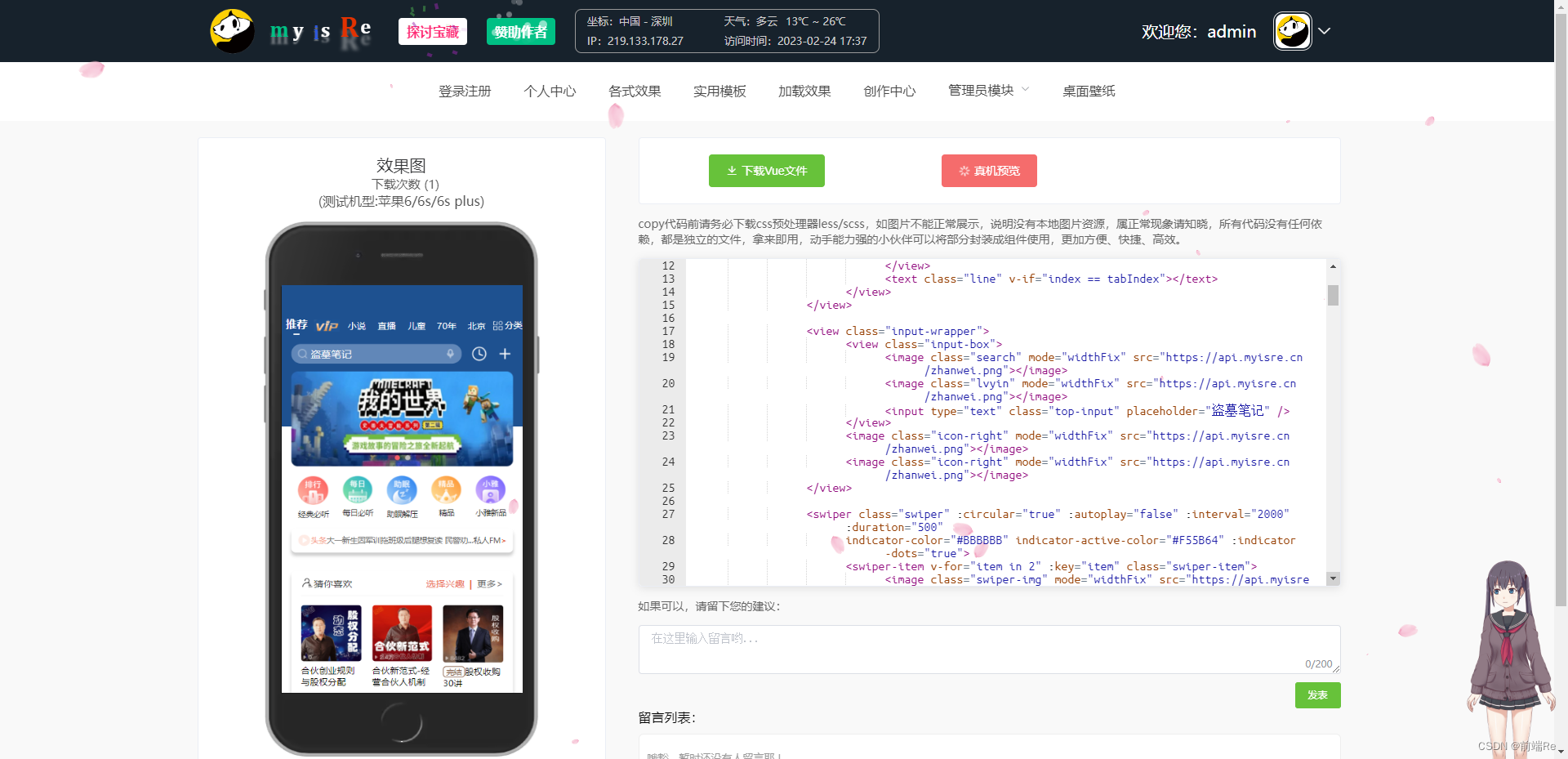Download the Vue file

(x=767, y=171)
